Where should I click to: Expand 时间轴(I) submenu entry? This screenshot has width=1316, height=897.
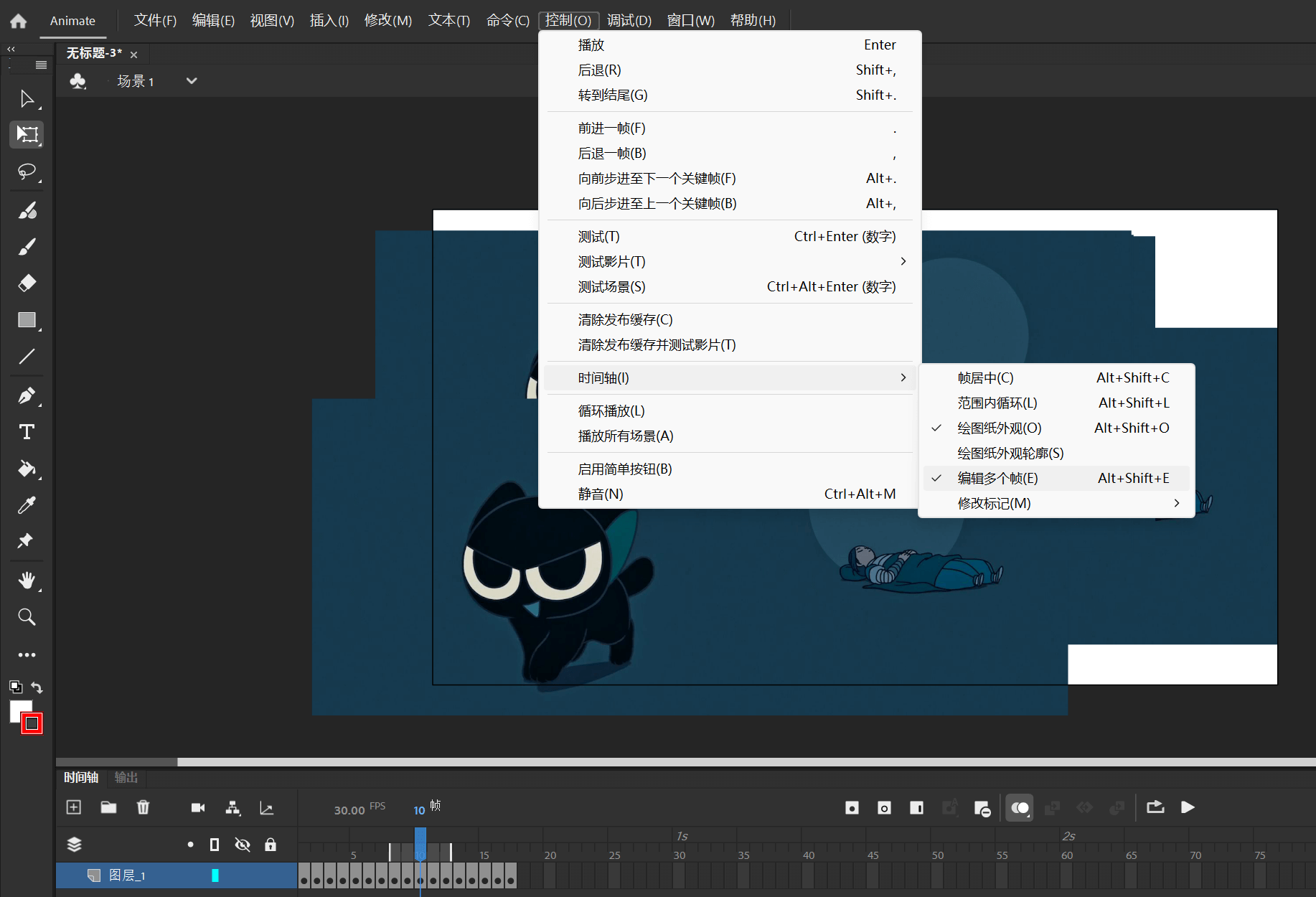coord(729,378)
